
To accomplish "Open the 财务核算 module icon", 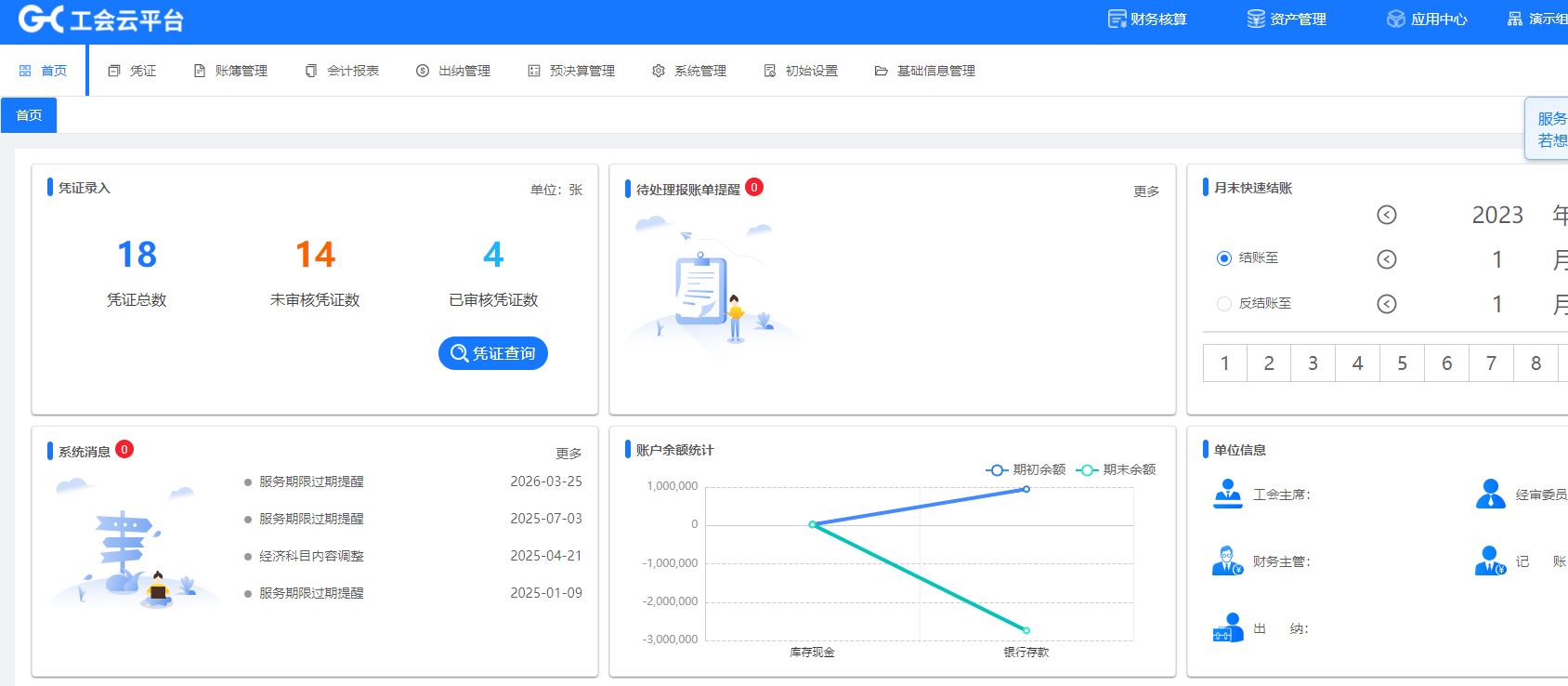I will coord(1117,20).
